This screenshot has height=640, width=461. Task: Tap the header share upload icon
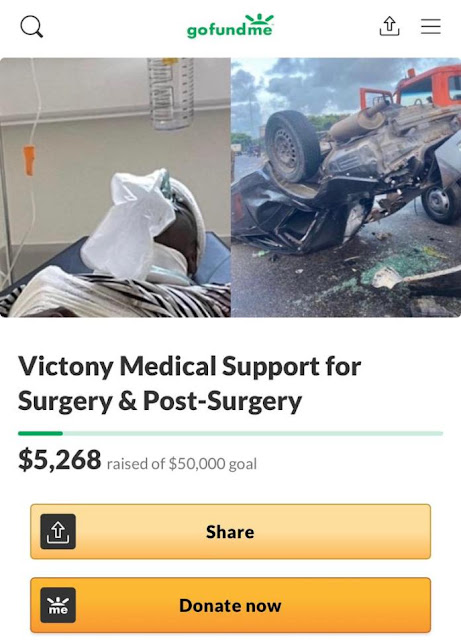pos(389,26)
